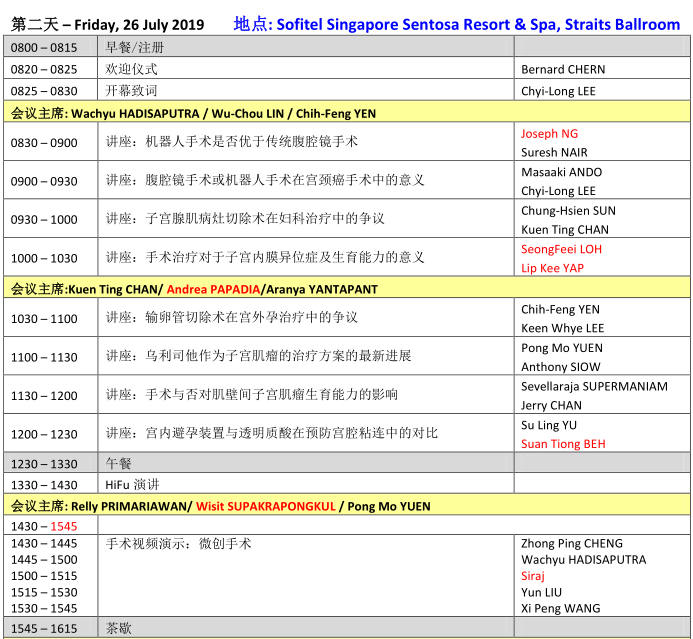This screenshot has height=639, width=693.
Task: Select lecture '子宫腺肌病灶切除术在妇科治疗中的争议'
Action: coord(265,218)
